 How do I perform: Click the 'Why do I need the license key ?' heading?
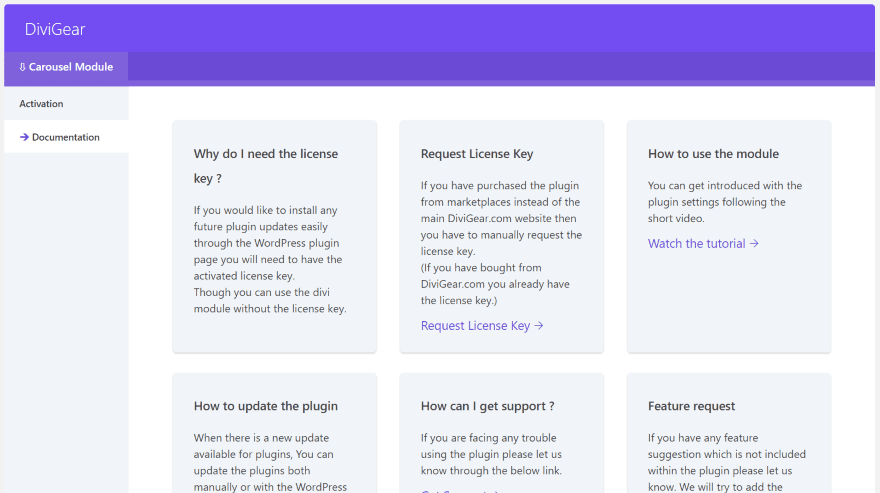(x=266, y=166)
